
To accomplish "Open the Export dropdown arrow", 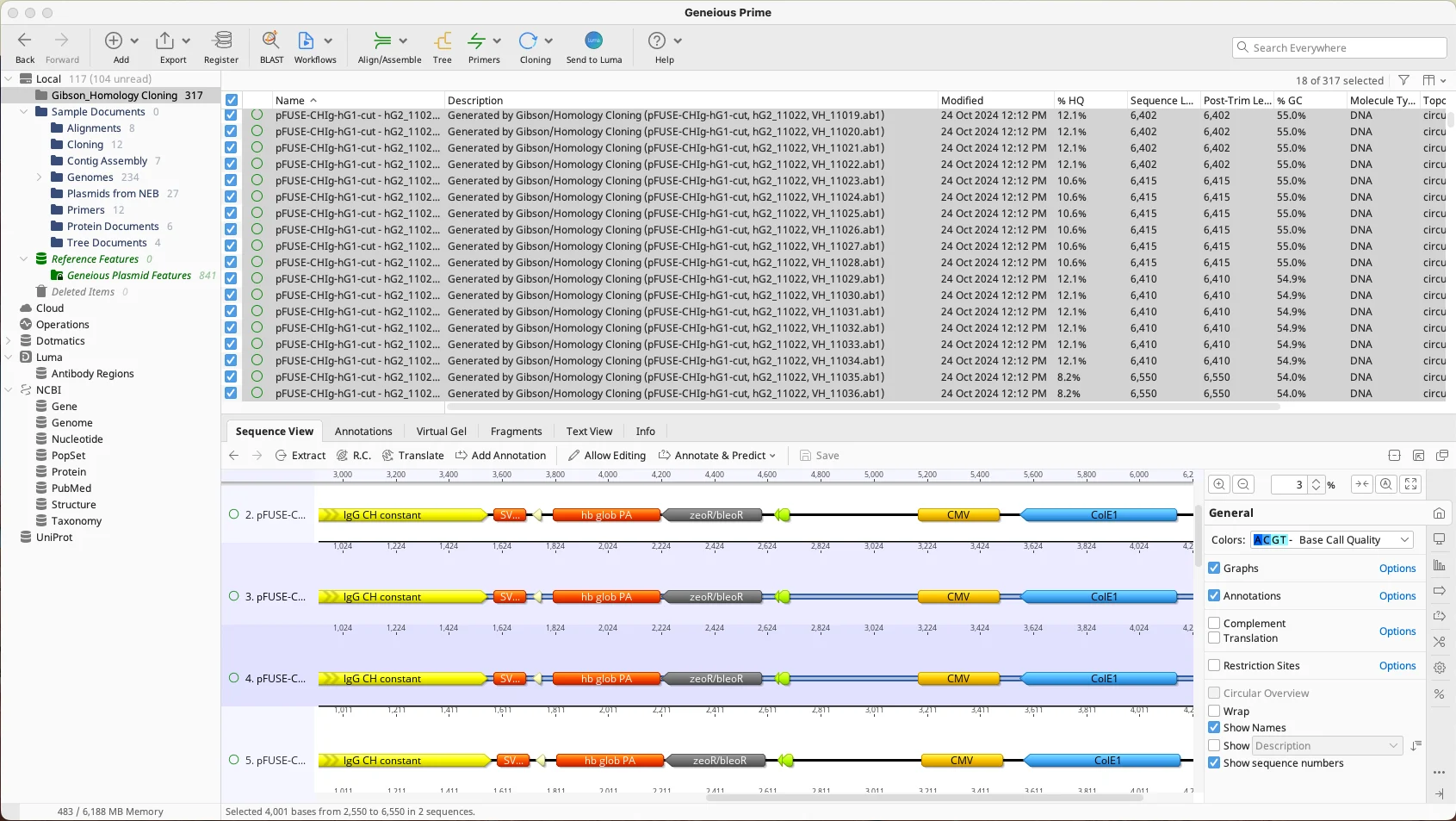I will pos(186,40).
